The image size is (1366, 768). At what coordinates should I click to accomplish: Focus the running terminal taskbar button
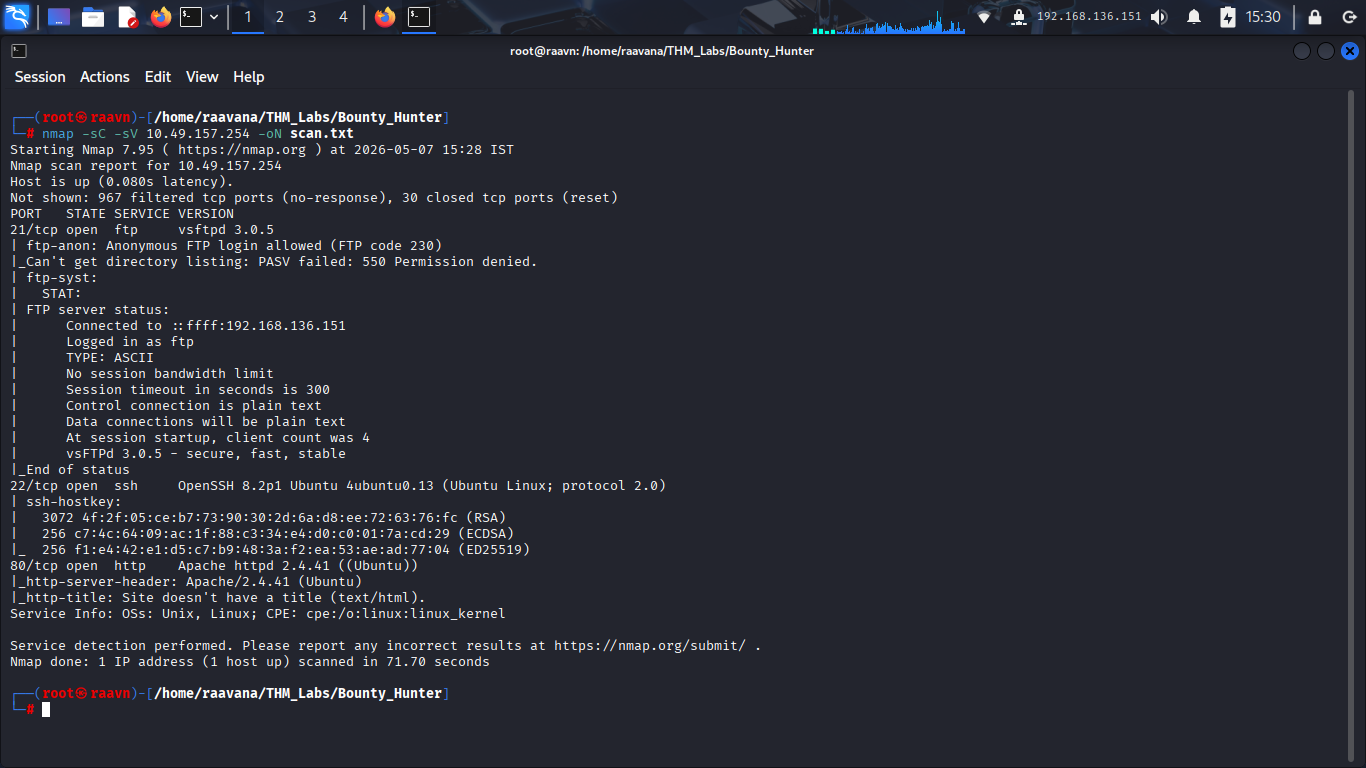point(419,17)
